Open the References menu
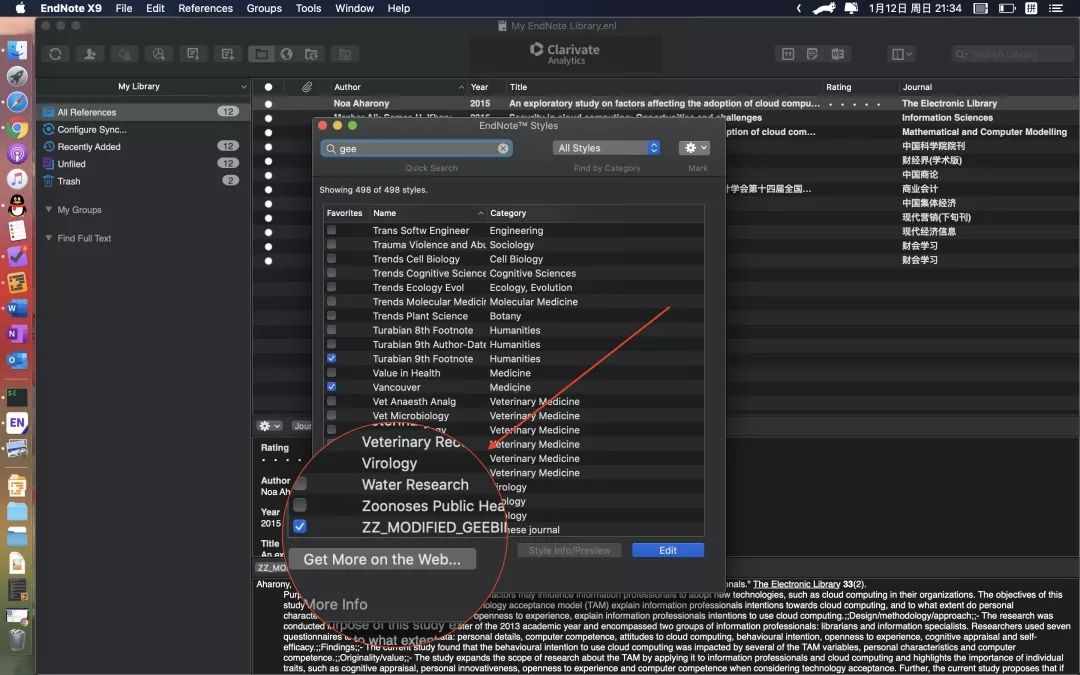Viewport: 1080px width, 675px height. [205, 8]
